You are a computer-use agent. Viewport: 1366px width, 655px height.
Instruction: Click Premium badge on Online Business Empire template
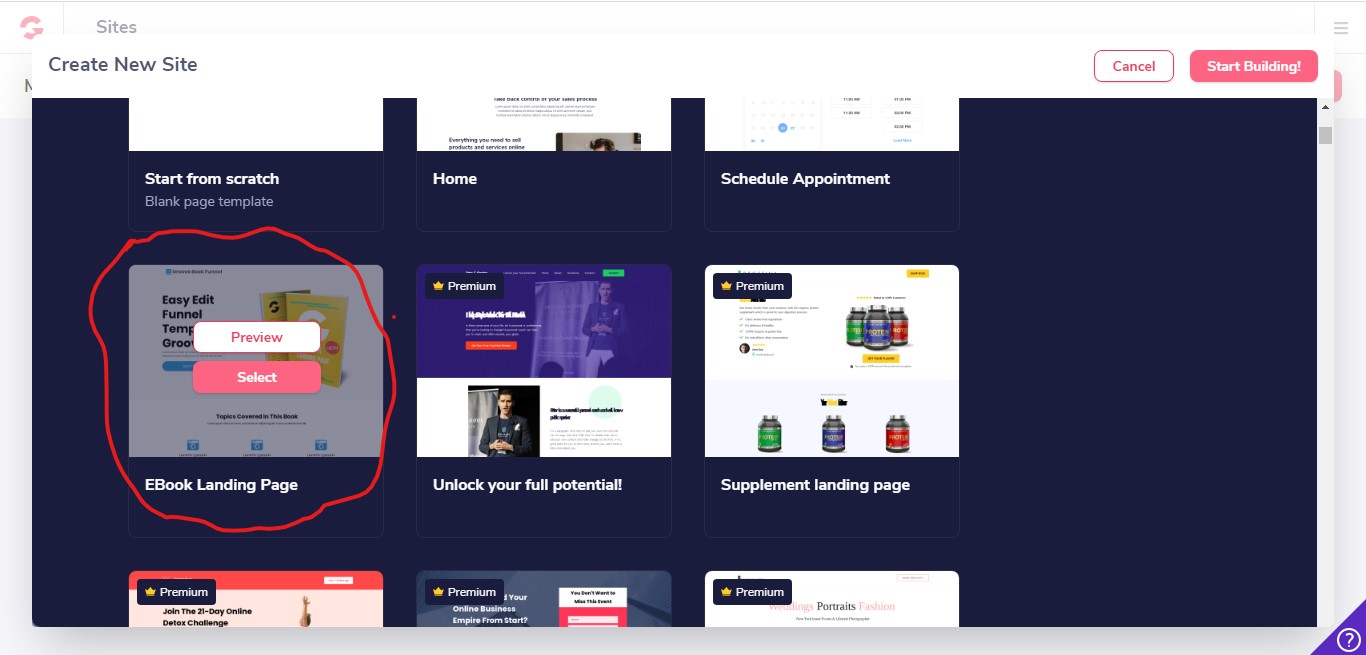point(464,592)
